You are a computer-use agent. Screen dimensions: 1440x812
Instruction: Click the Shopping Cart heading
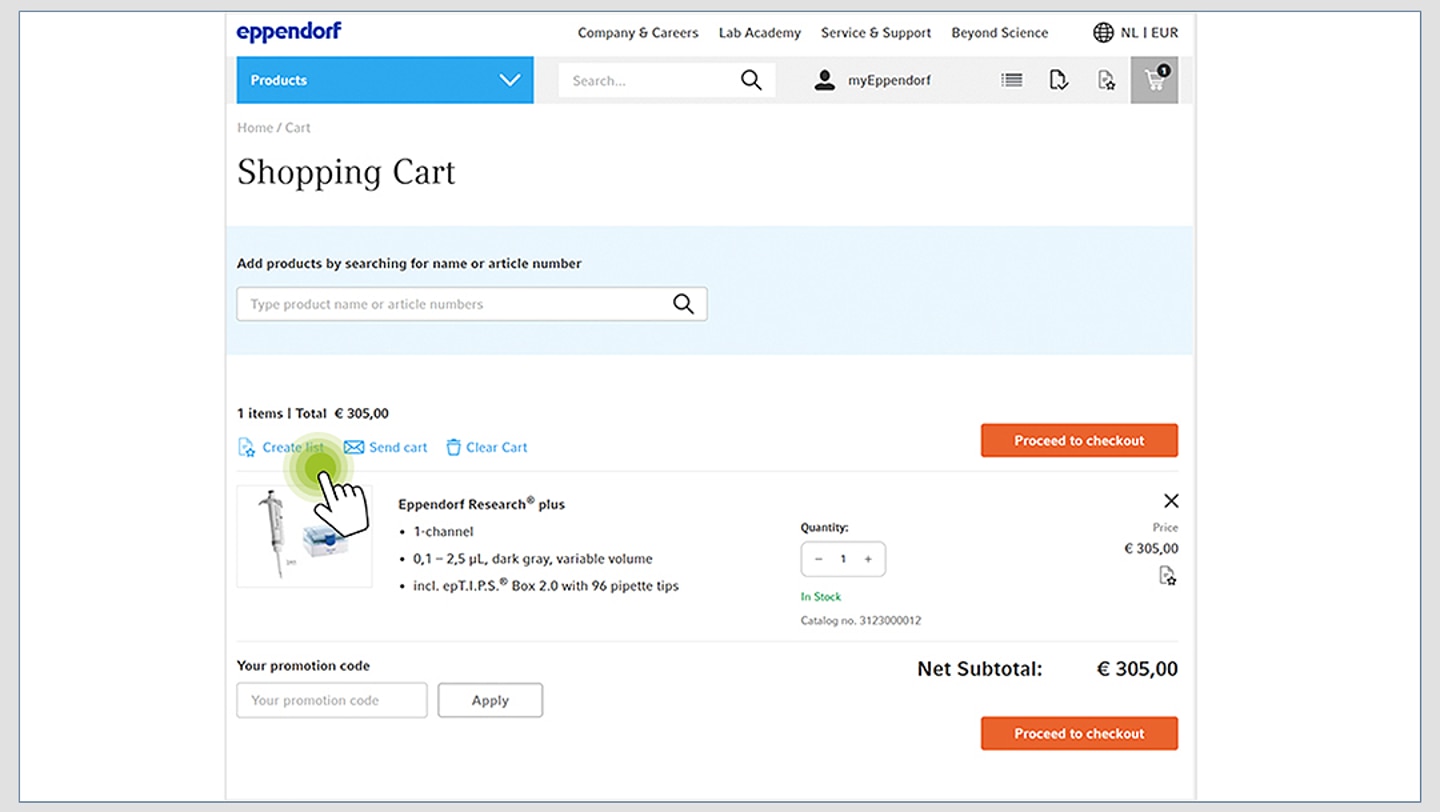point(346,172)
